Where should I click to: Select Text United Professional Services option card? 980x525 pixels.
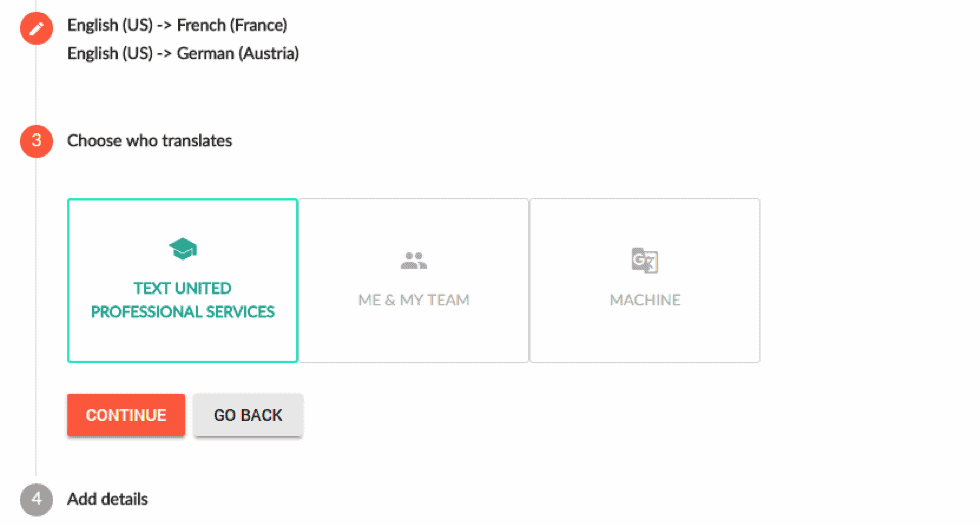[182, 281]
